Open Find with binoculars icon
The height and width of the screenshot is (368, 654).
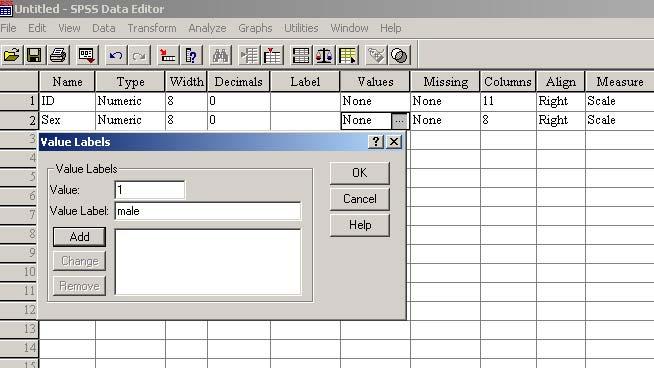pyautogui.click(x=220, y=55)
